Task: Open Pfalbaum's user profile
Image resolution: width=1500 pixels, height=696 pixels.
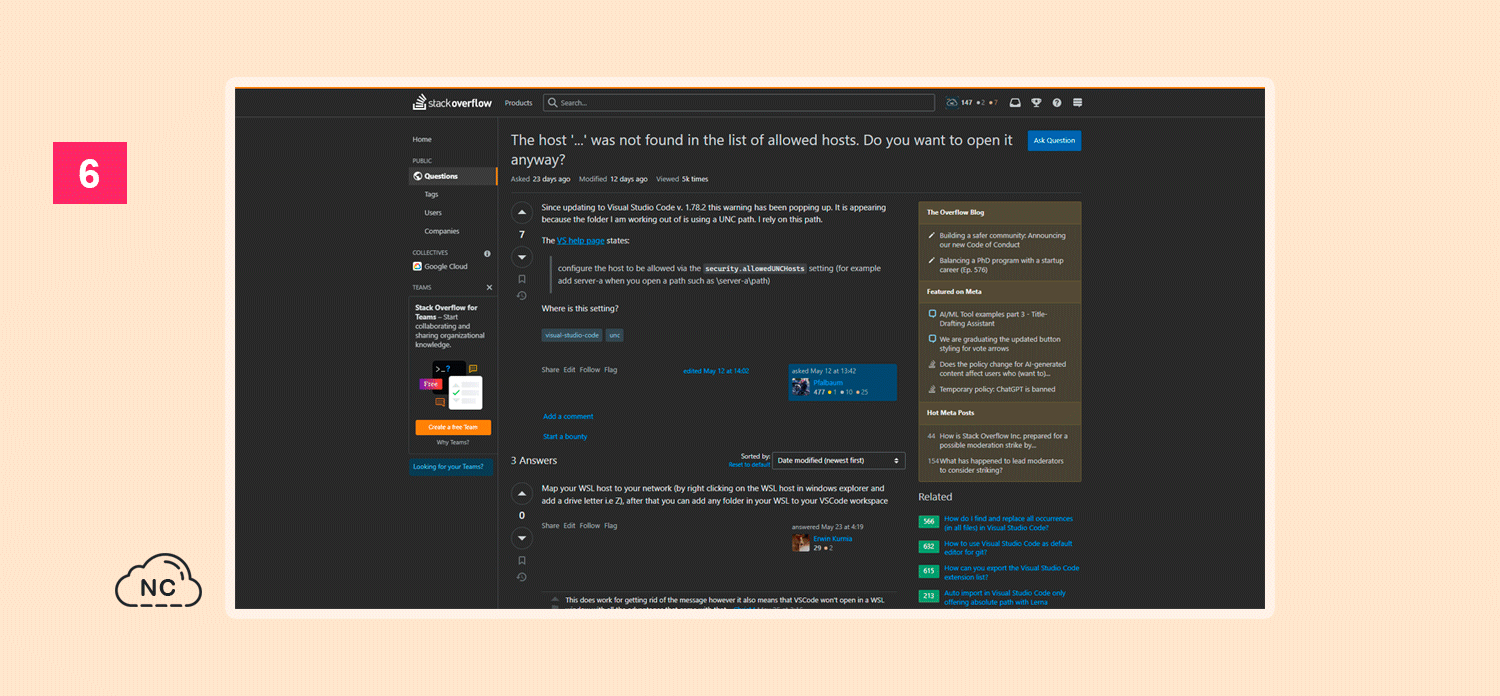Action: 828,382
